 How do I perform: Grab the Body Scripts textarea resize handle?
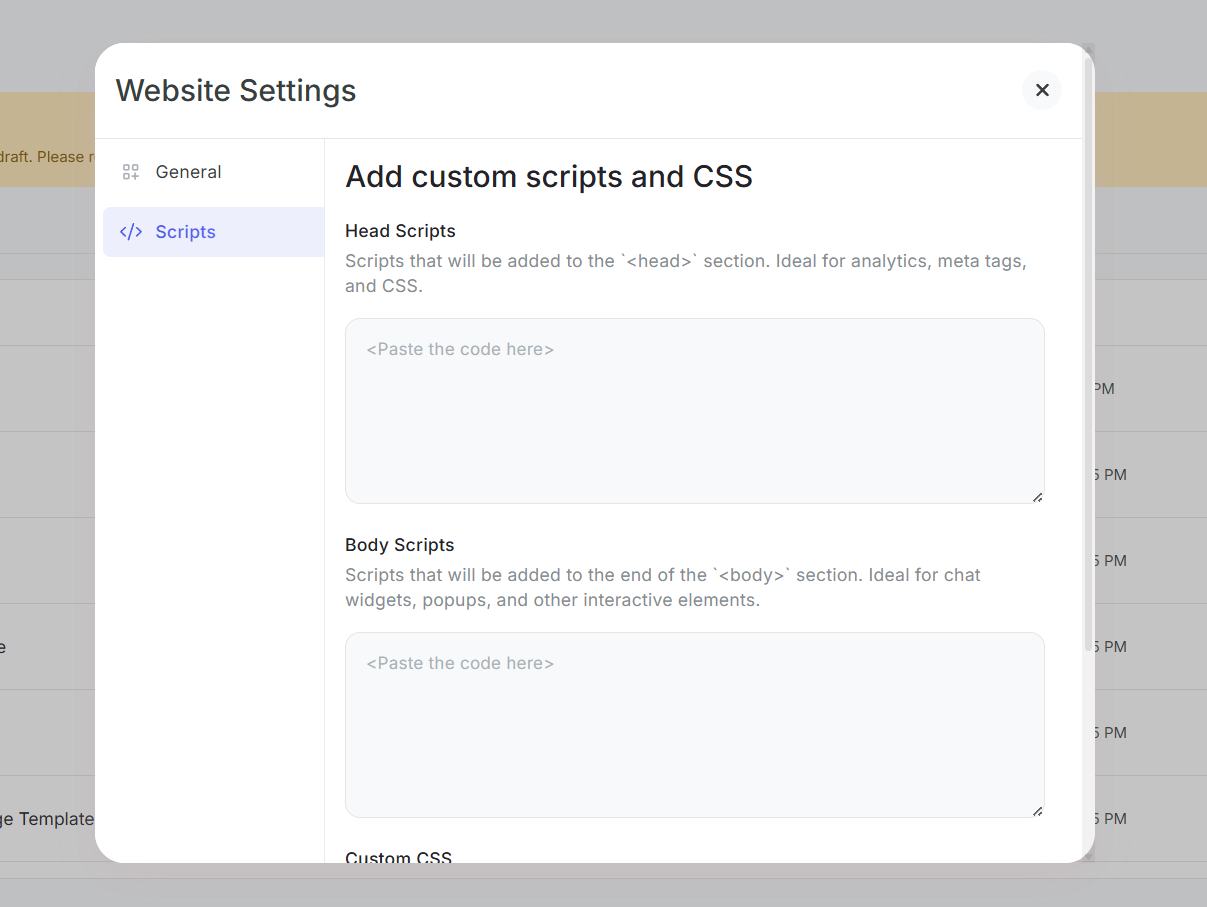[1037, 810]
